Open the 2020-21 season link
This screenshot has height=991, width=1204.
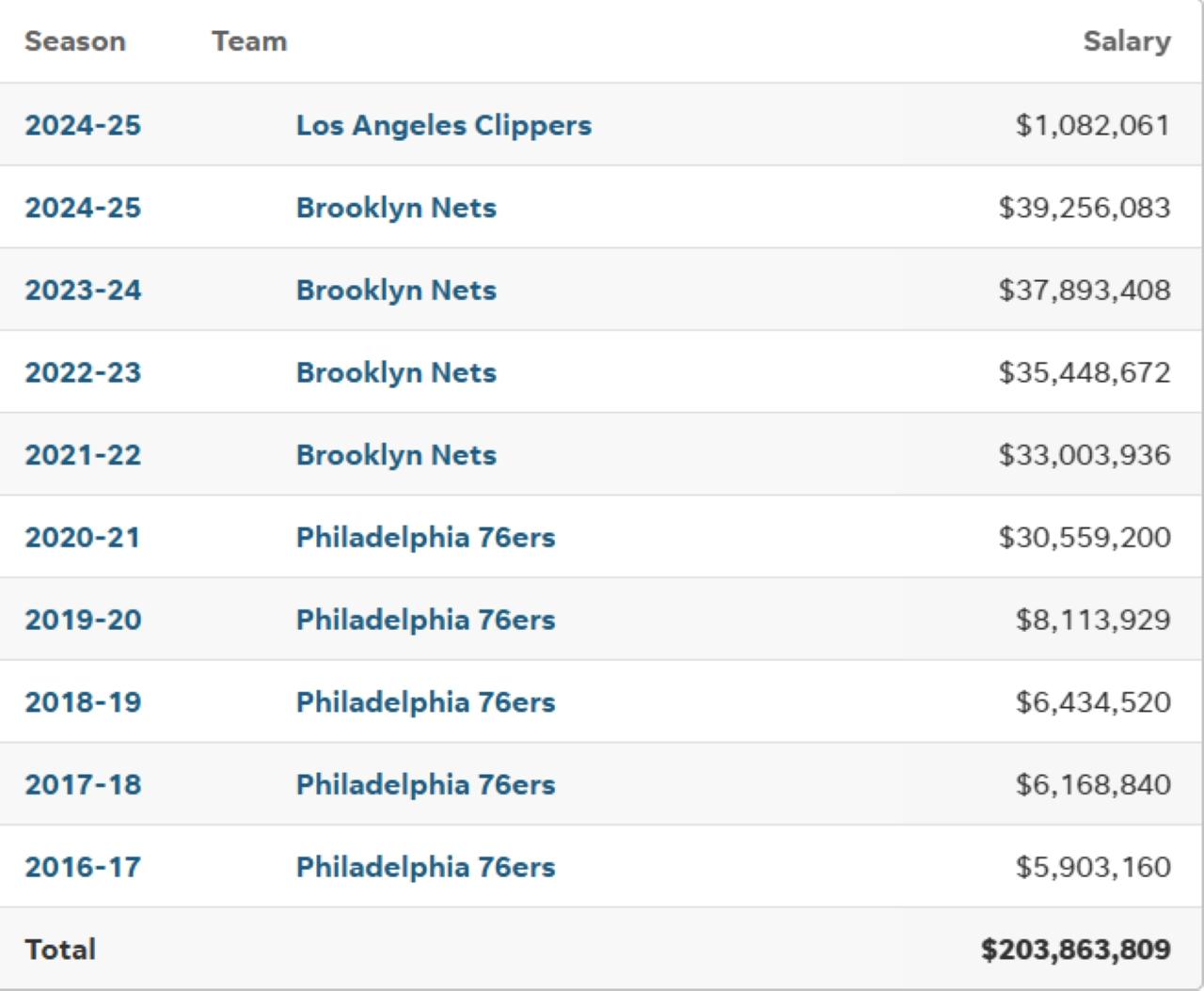tap(83, 538)
